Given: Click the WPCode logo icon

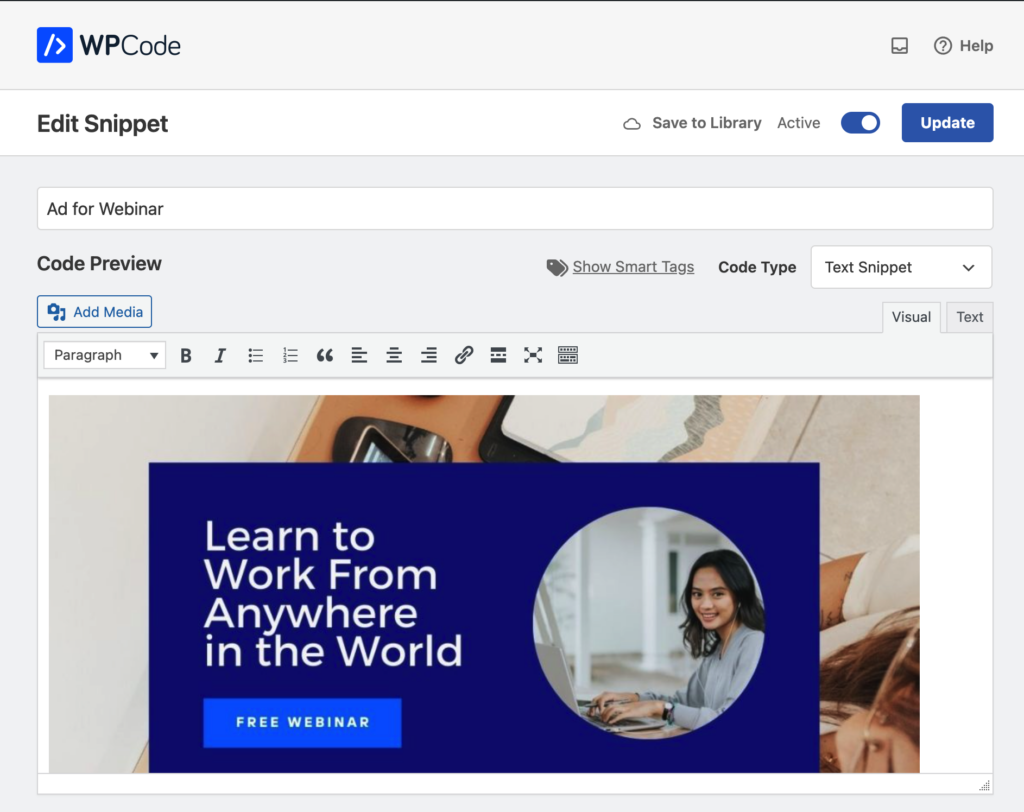Looking at the screenshot, I should [x=54, y=45].
